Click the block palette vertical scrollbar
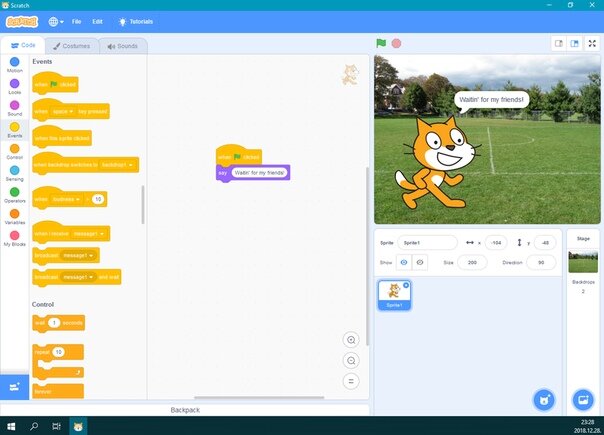Screen dimensions: 604x435 (143, 205)
